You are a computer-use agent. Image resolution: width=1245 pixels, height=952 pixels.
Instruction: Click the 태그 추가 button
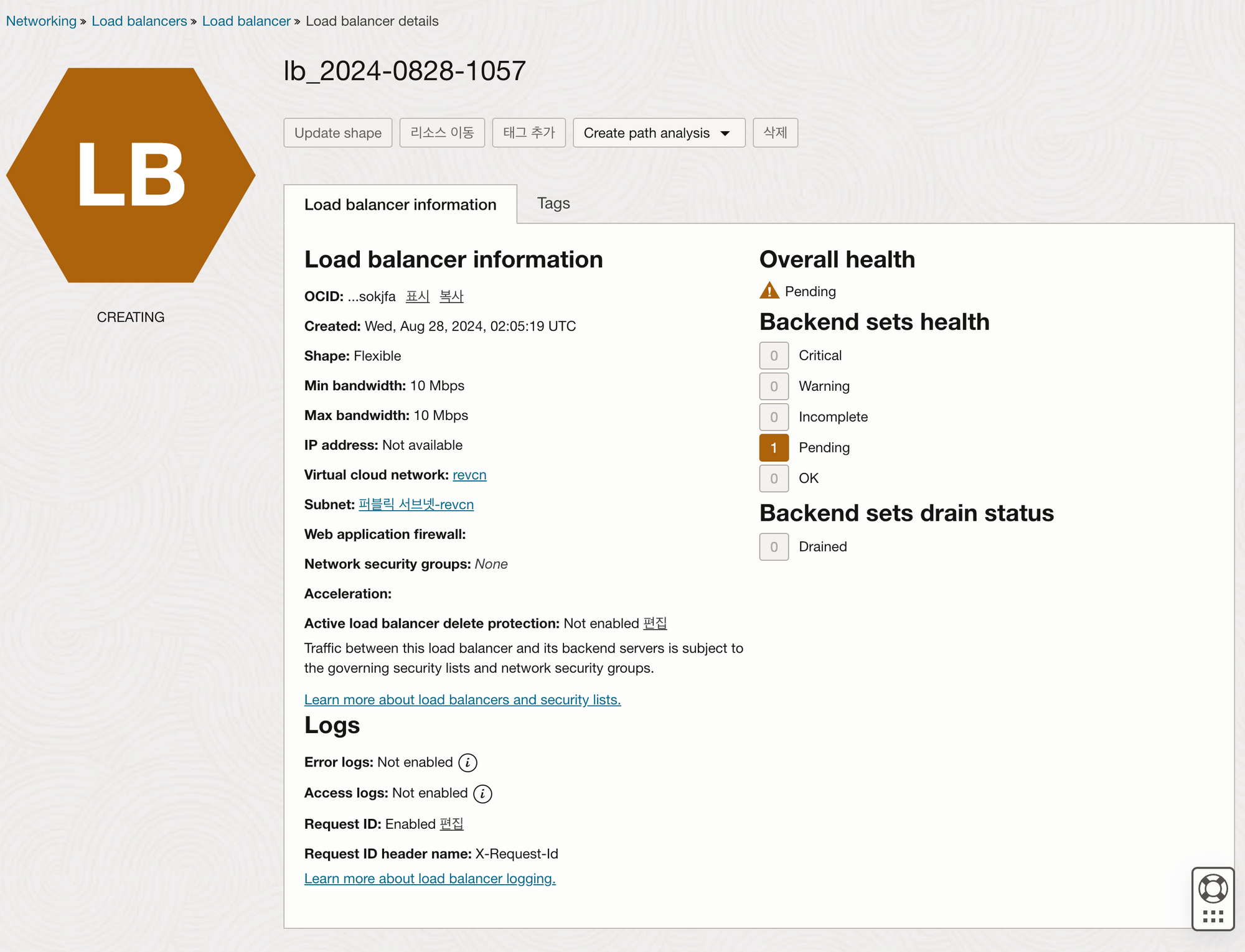529,133
